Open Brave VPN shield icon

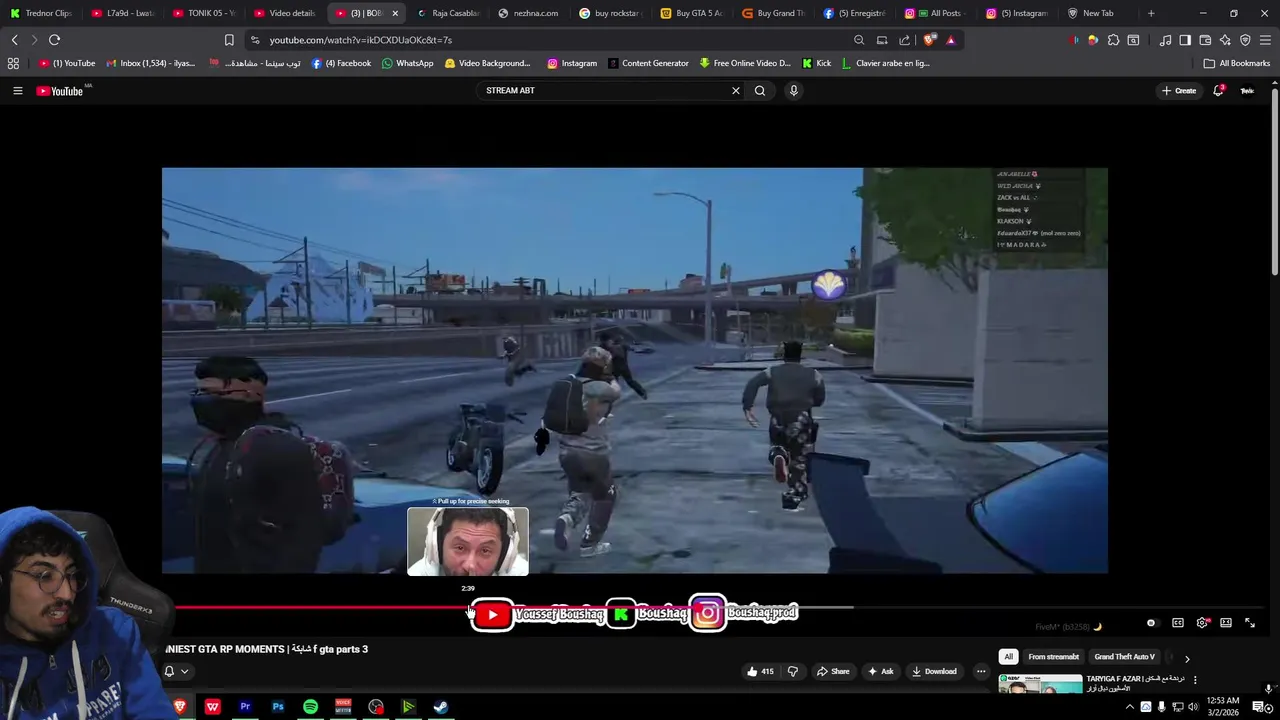1245,40
